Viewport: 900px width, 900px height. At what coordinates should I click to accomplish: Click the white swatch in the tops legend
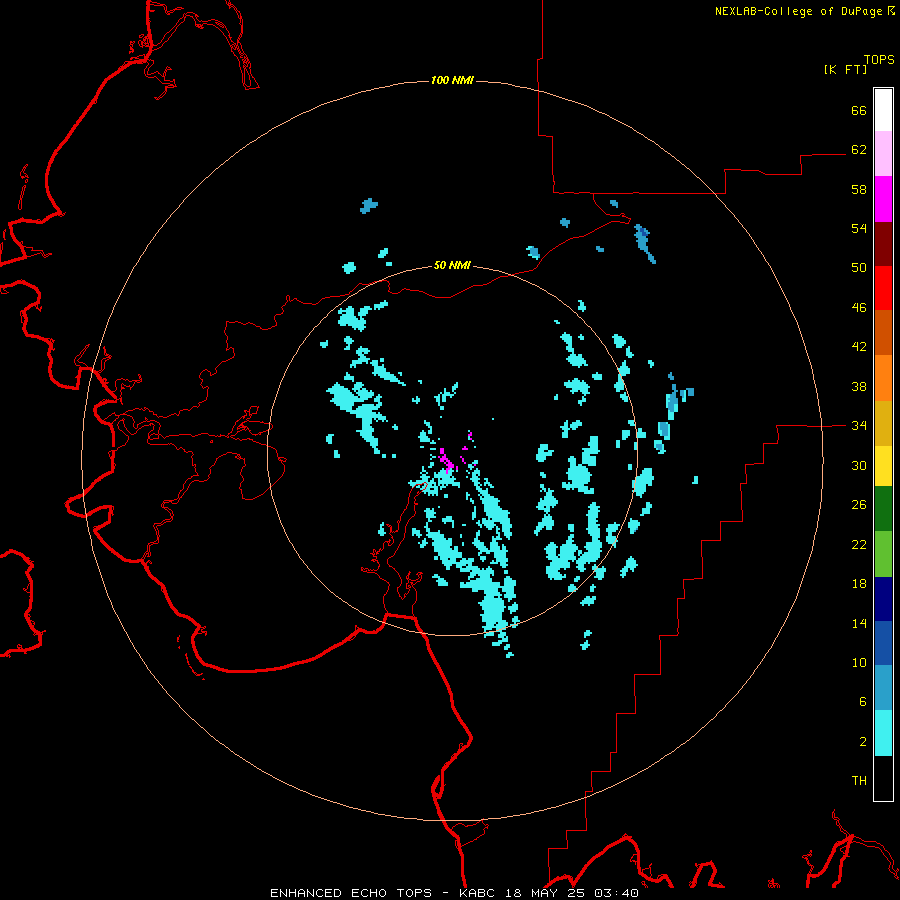[x=883, y=110]
